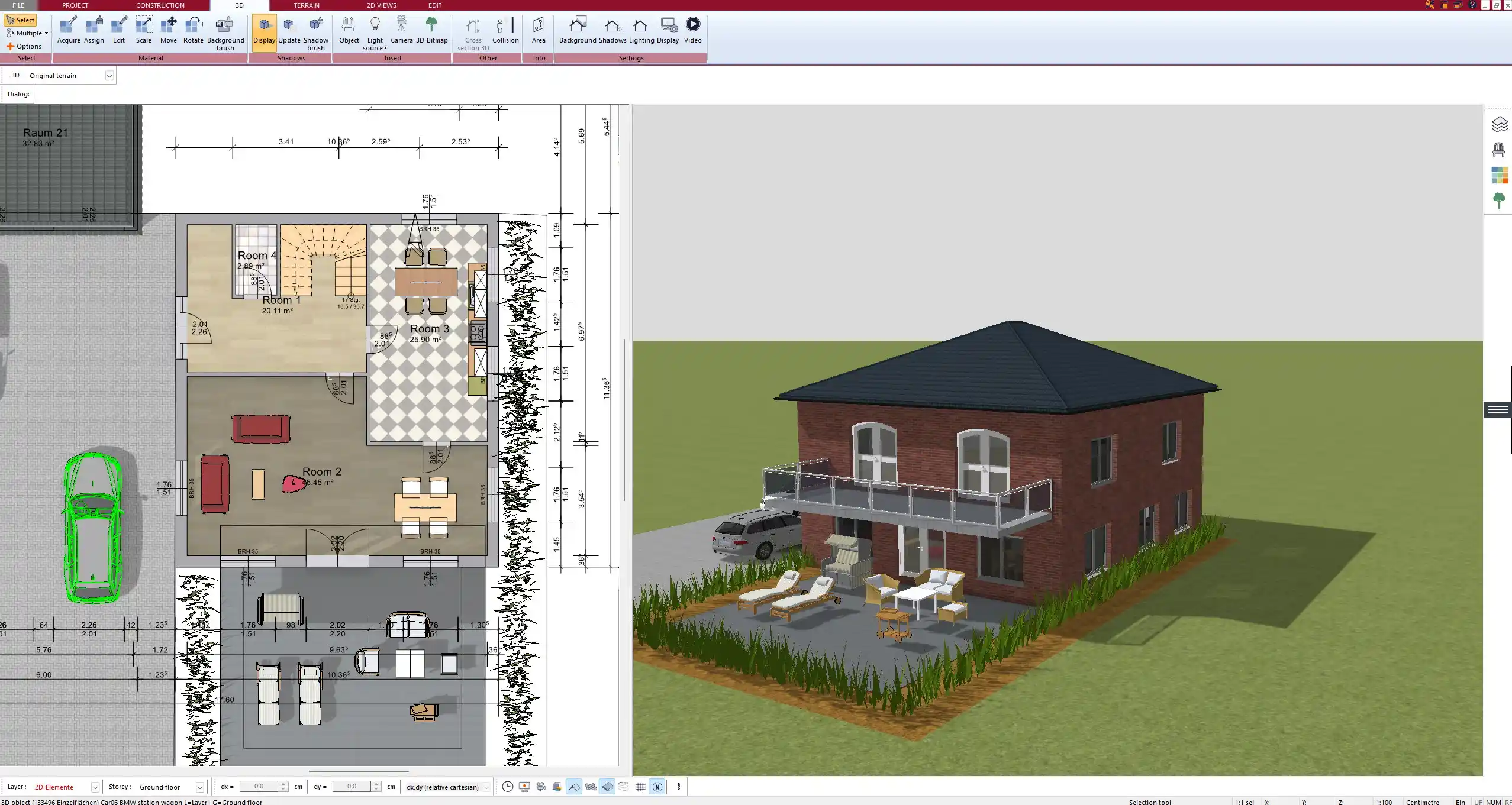This screenshot has width=1512, height=805.
Task: Click Update shadows
Action: point(289,31)
